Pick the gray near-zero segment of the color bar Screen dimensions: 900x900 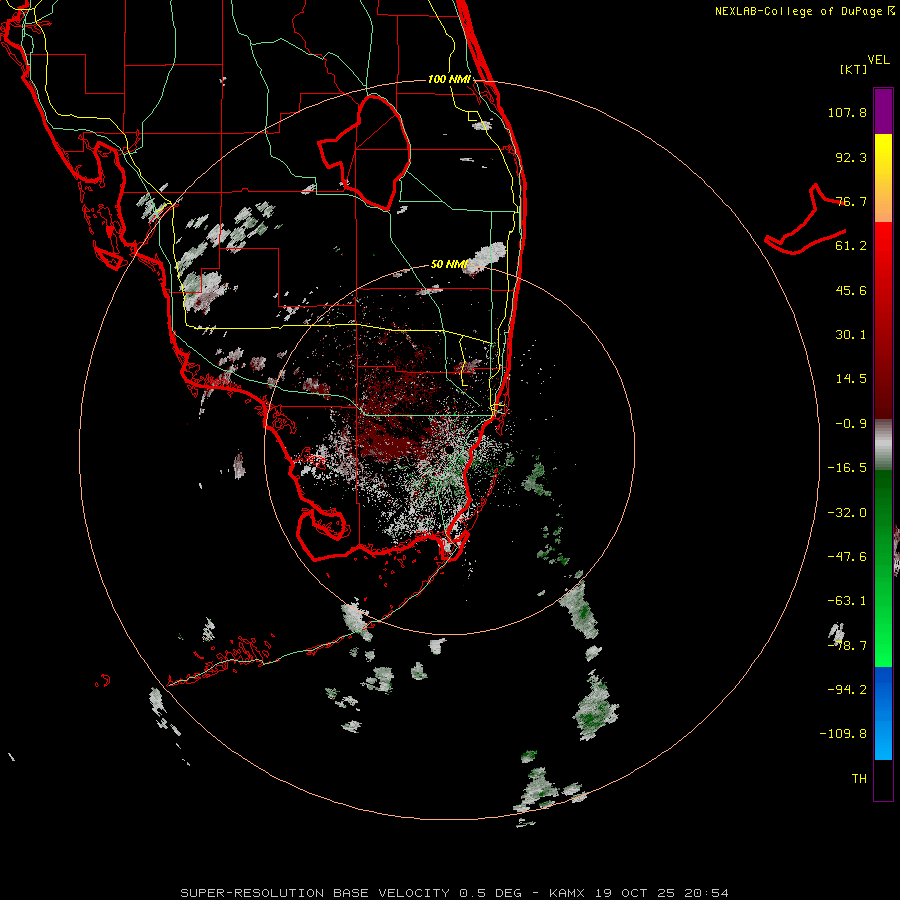pyautogui.click(x=883, y=443)
